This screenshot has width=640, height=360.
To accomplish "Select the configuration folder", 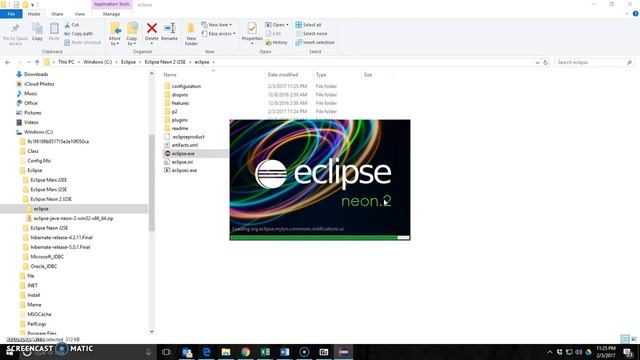I will click(x=186, y=86).
